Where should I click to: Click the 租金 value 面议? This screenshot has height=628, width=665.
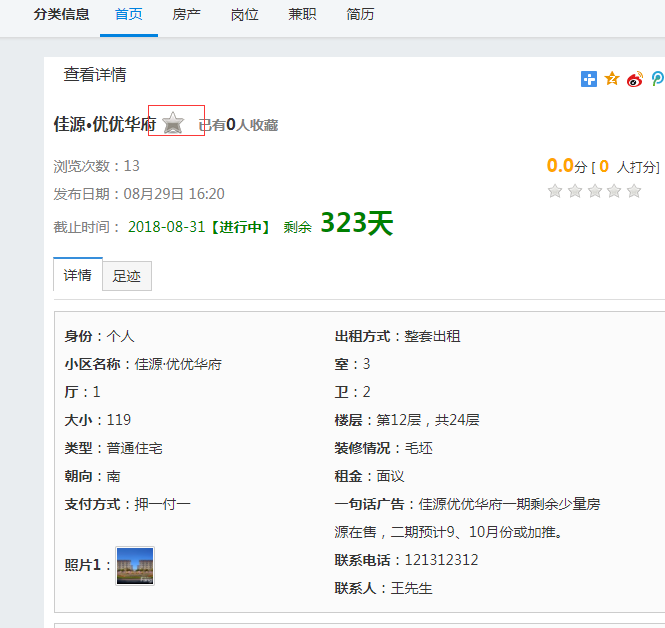point(391,476)
